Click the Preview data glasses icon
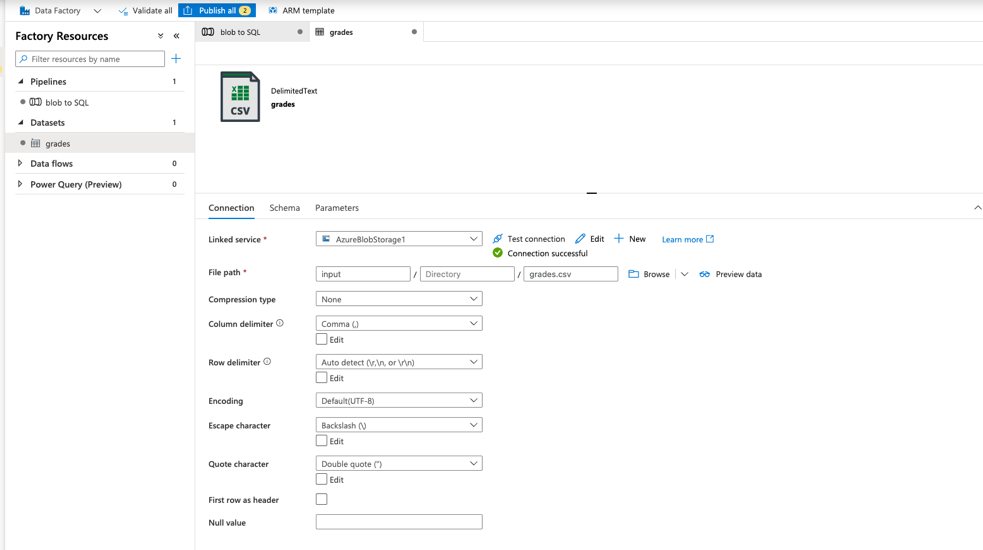The height and width of the screenshot is (550, 983). 705,274
